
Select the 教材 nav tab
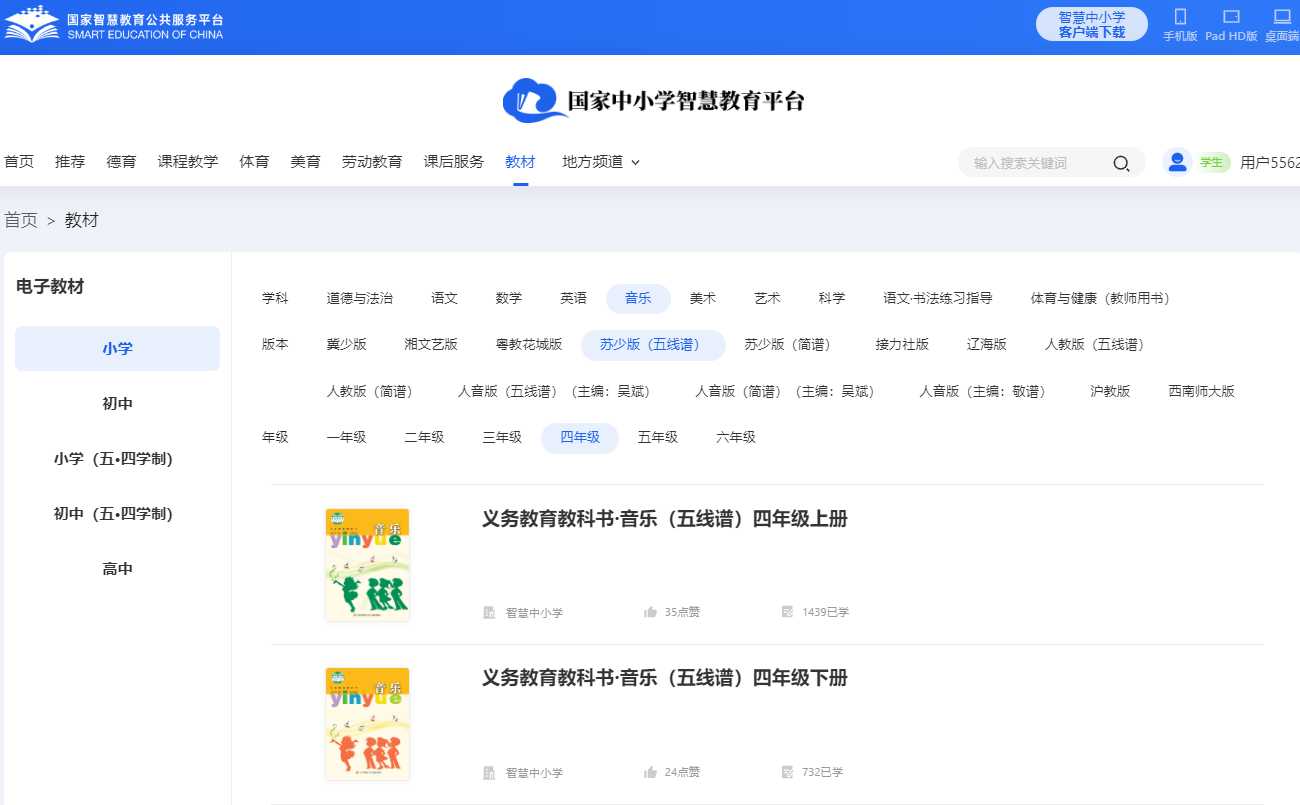tap(520, 161)
